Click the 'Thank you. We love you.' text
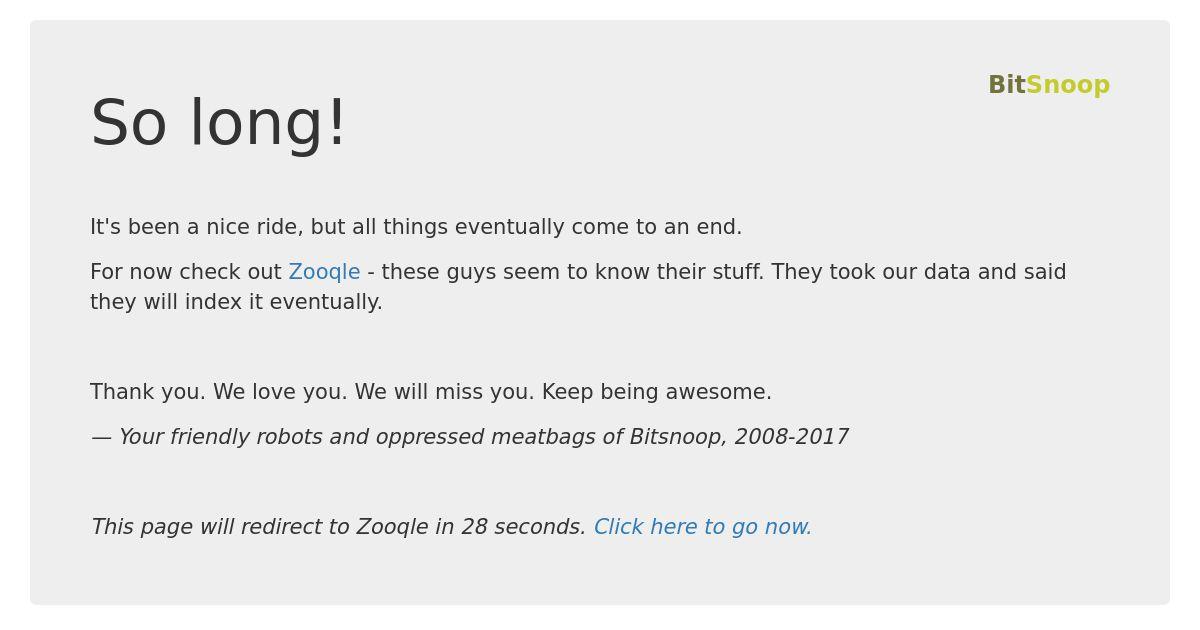 (219, 392)
